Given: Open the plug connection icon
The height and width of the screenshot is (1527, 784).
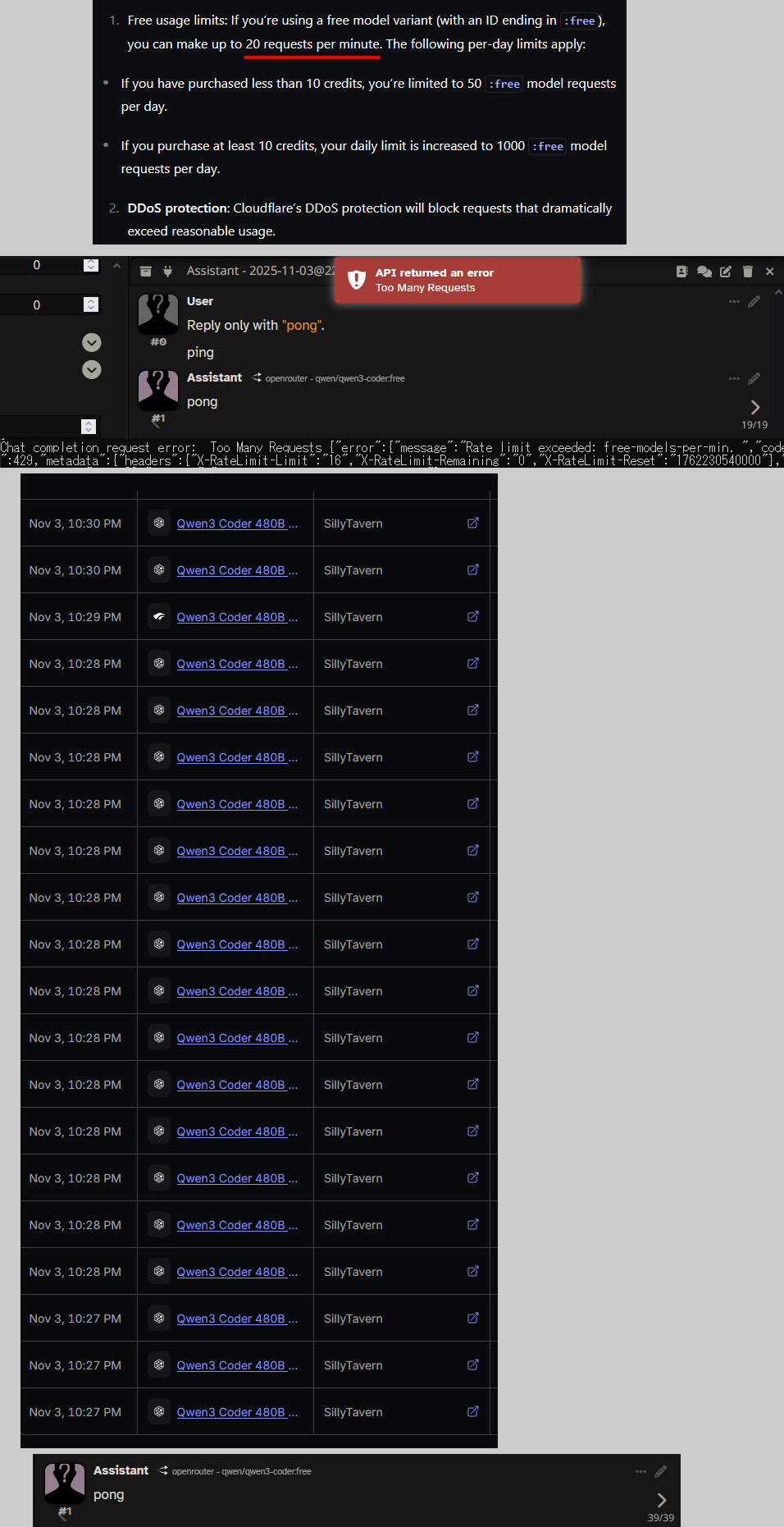Looking at the screenshot, I should [167, 272].
